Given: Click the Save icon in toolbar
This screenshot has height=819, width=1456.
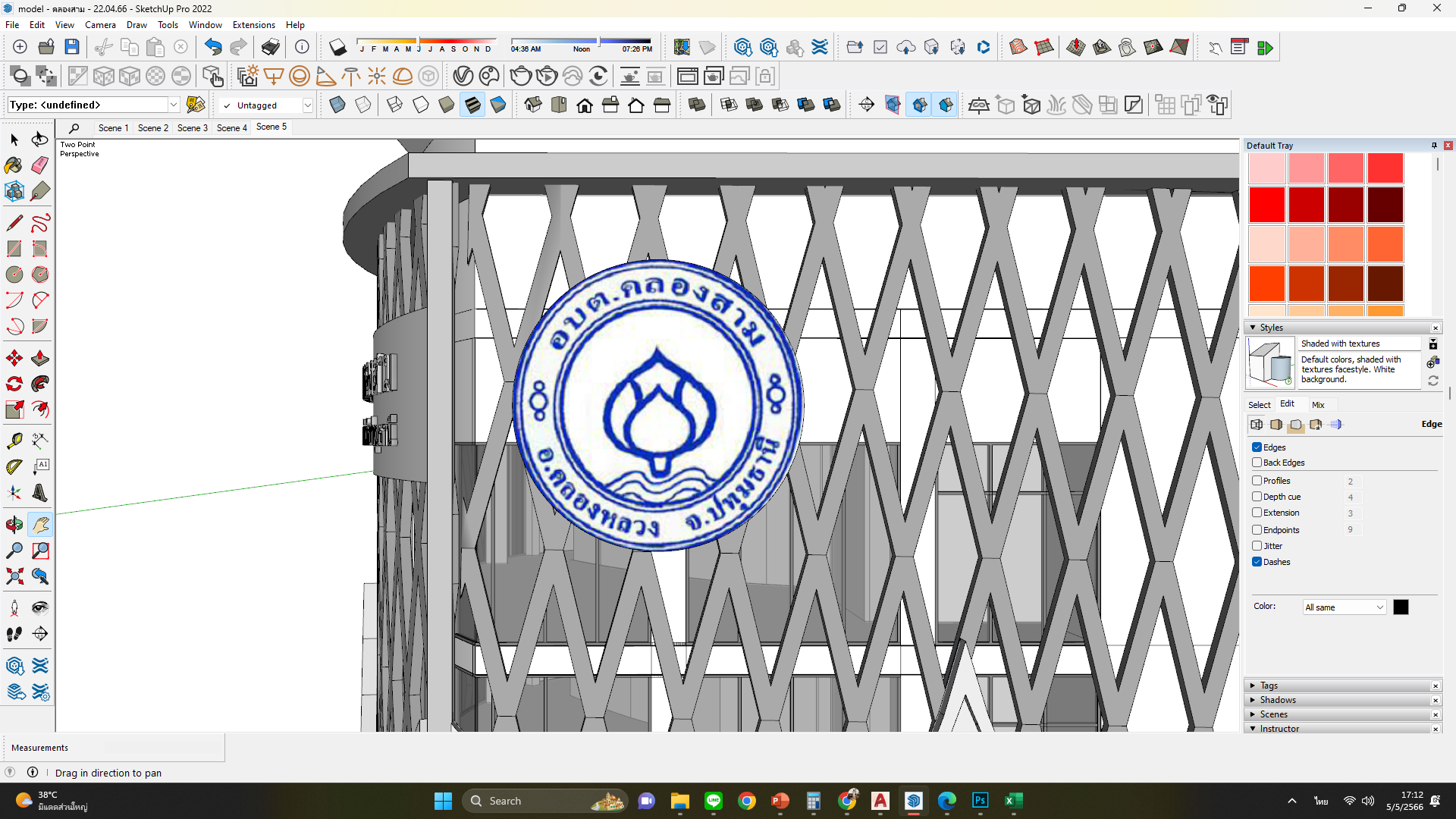Looking at the screenshot, I should point(71,47).
